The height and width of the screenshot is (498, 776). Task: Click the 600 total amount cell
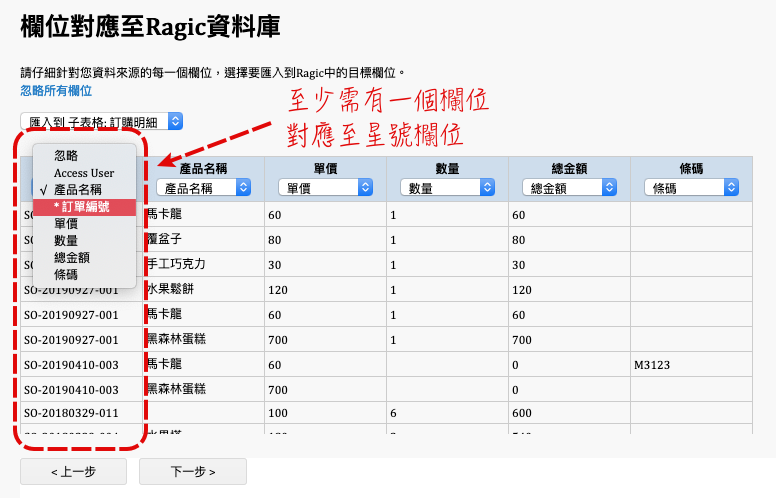pos(569,413)
